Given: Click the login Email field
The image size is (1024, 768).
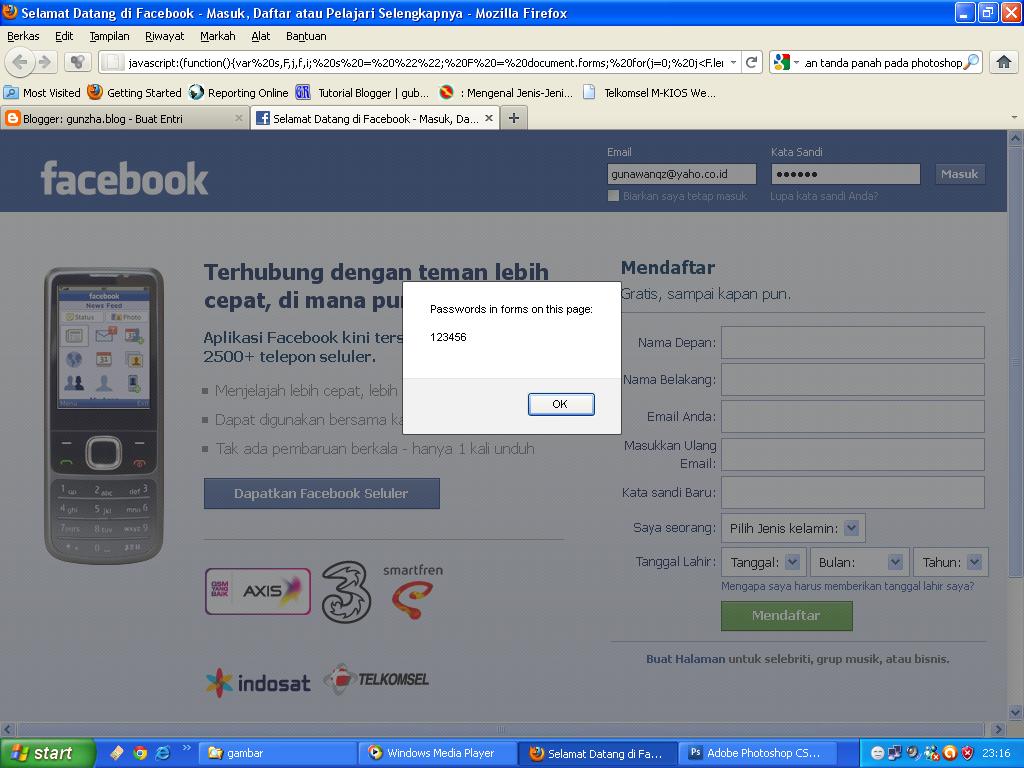Looking at the screenshot, I should (x=682, y=174).
